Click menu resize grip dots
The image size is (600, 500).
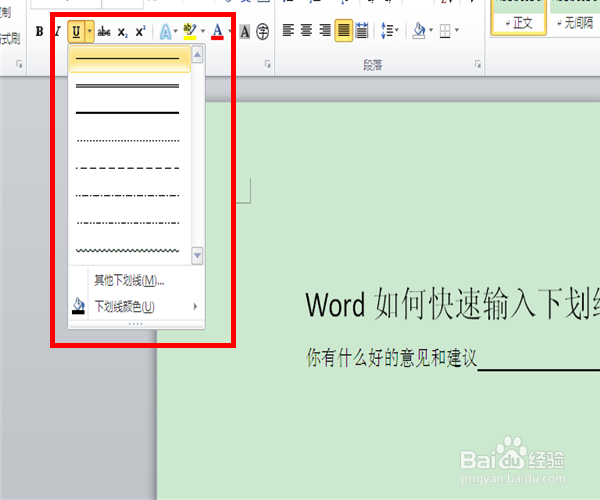[136, 324]
